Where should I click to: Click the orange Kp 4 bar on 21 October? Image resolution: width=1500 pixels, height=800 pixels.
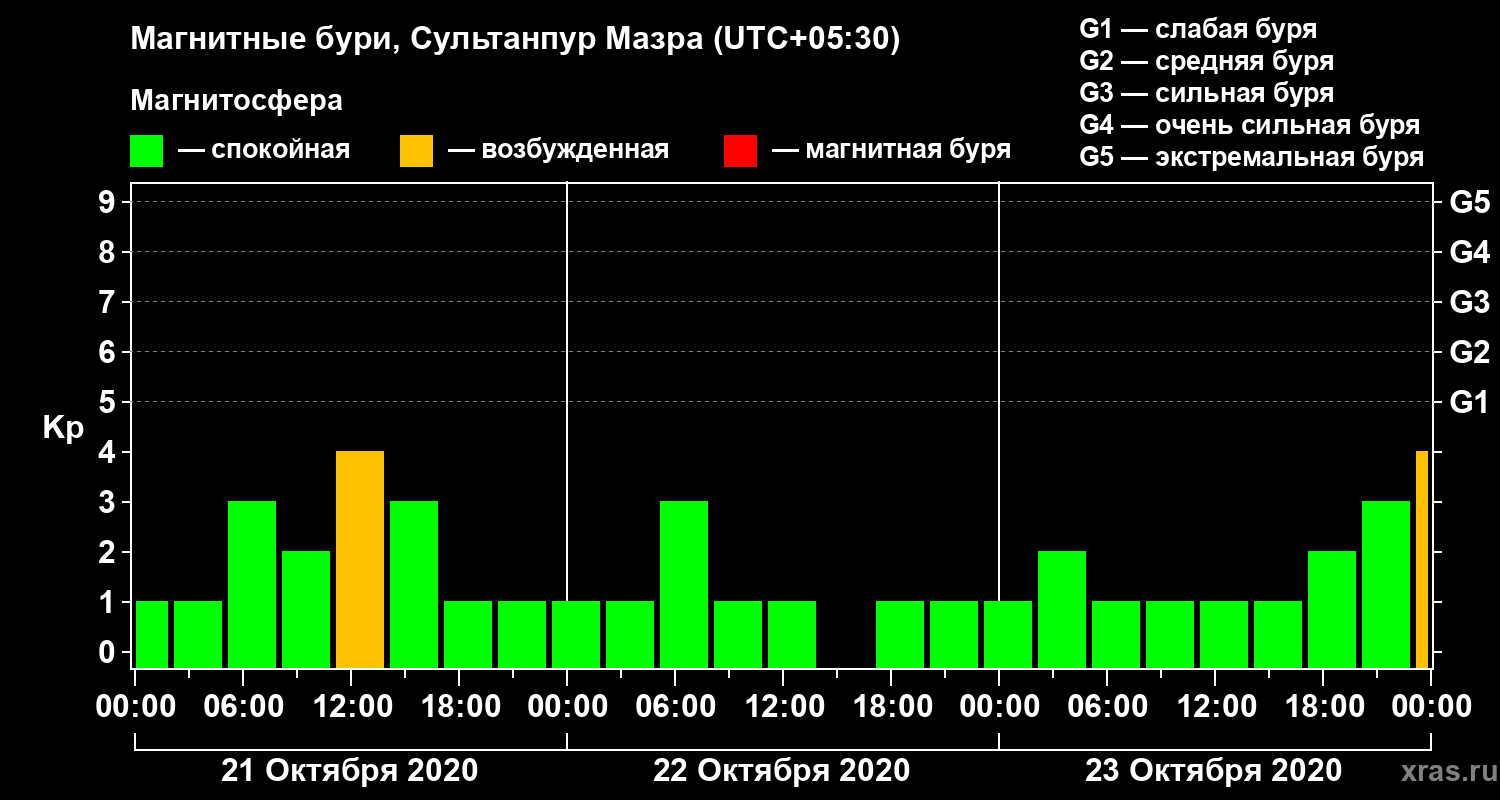coord(360,560)
